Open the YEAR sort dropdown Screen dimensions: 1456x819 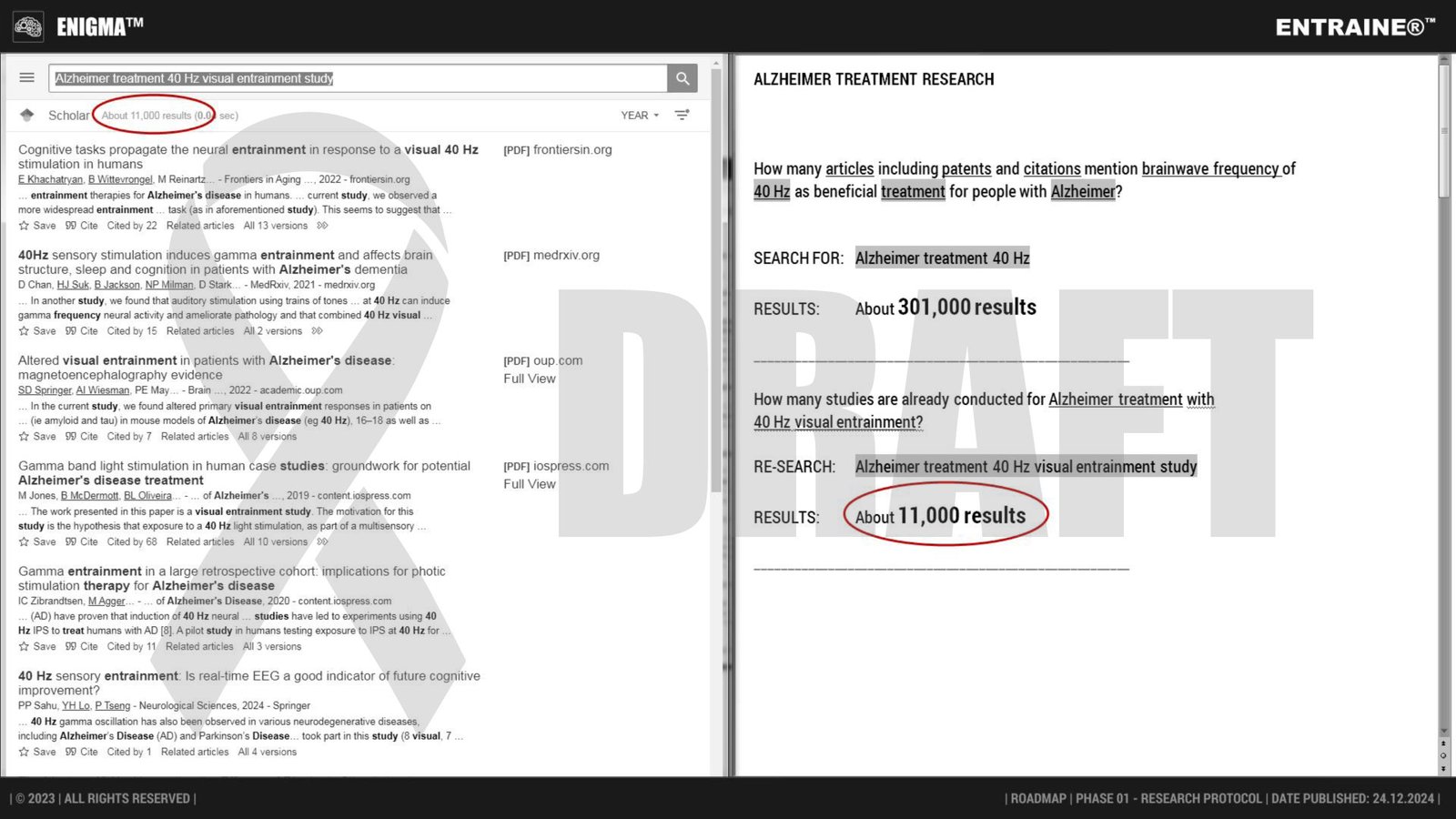[640, 116]
